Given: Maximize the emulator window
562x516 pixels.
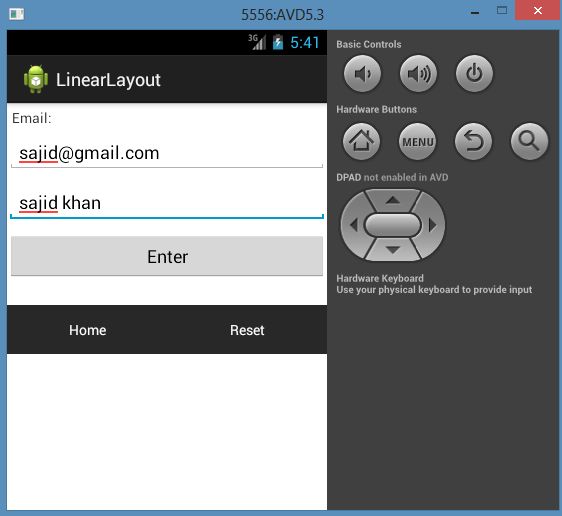Looking at the screenshot, I should pyautogui.click(x=502, y=10).
